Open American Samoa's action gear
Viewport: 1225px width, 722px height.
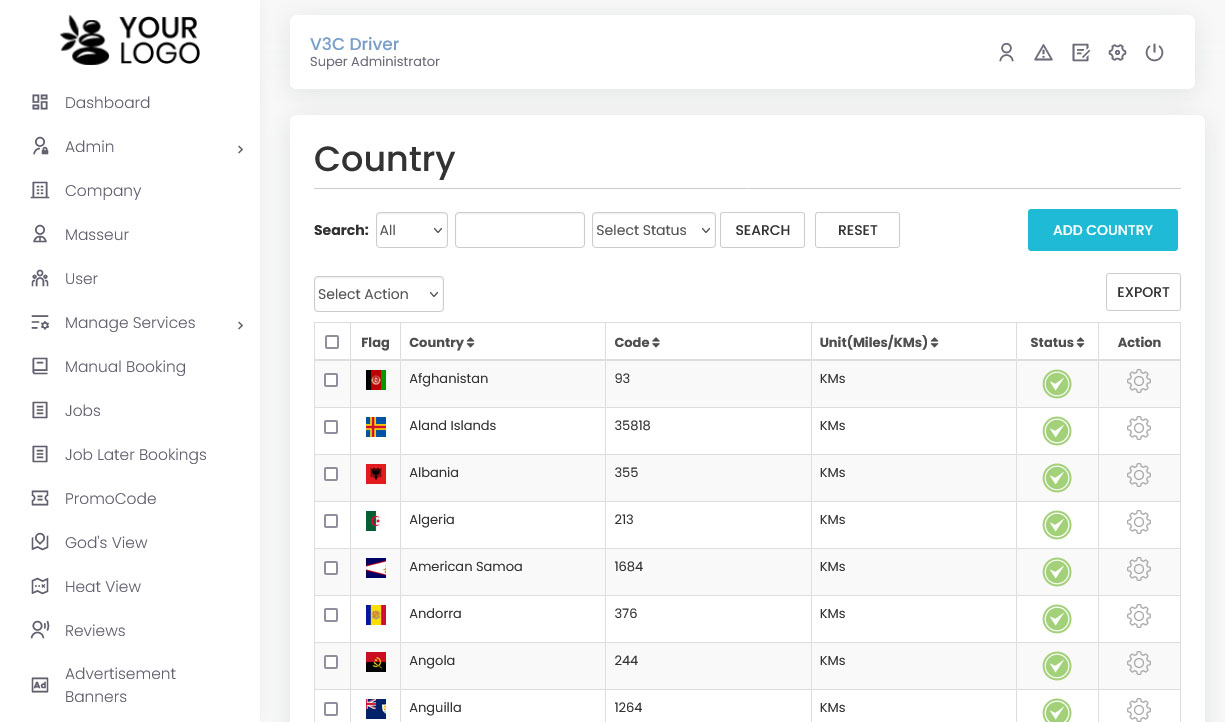(1139, 569)
